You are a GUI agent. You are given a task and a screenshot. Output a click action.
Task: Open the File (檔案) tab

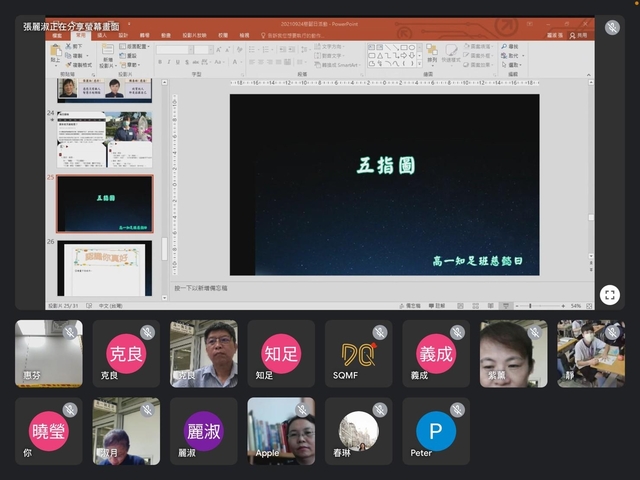(x=57, y=34)
